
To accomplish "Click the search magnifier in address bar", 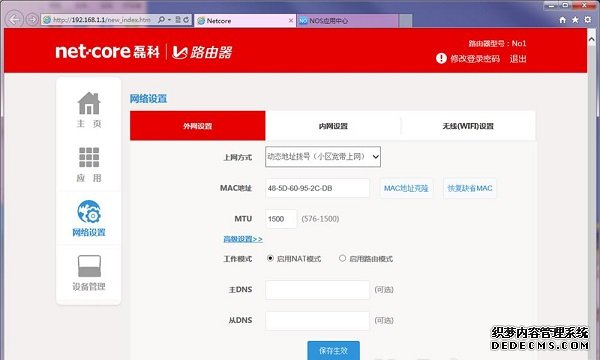I will point(161,20).
